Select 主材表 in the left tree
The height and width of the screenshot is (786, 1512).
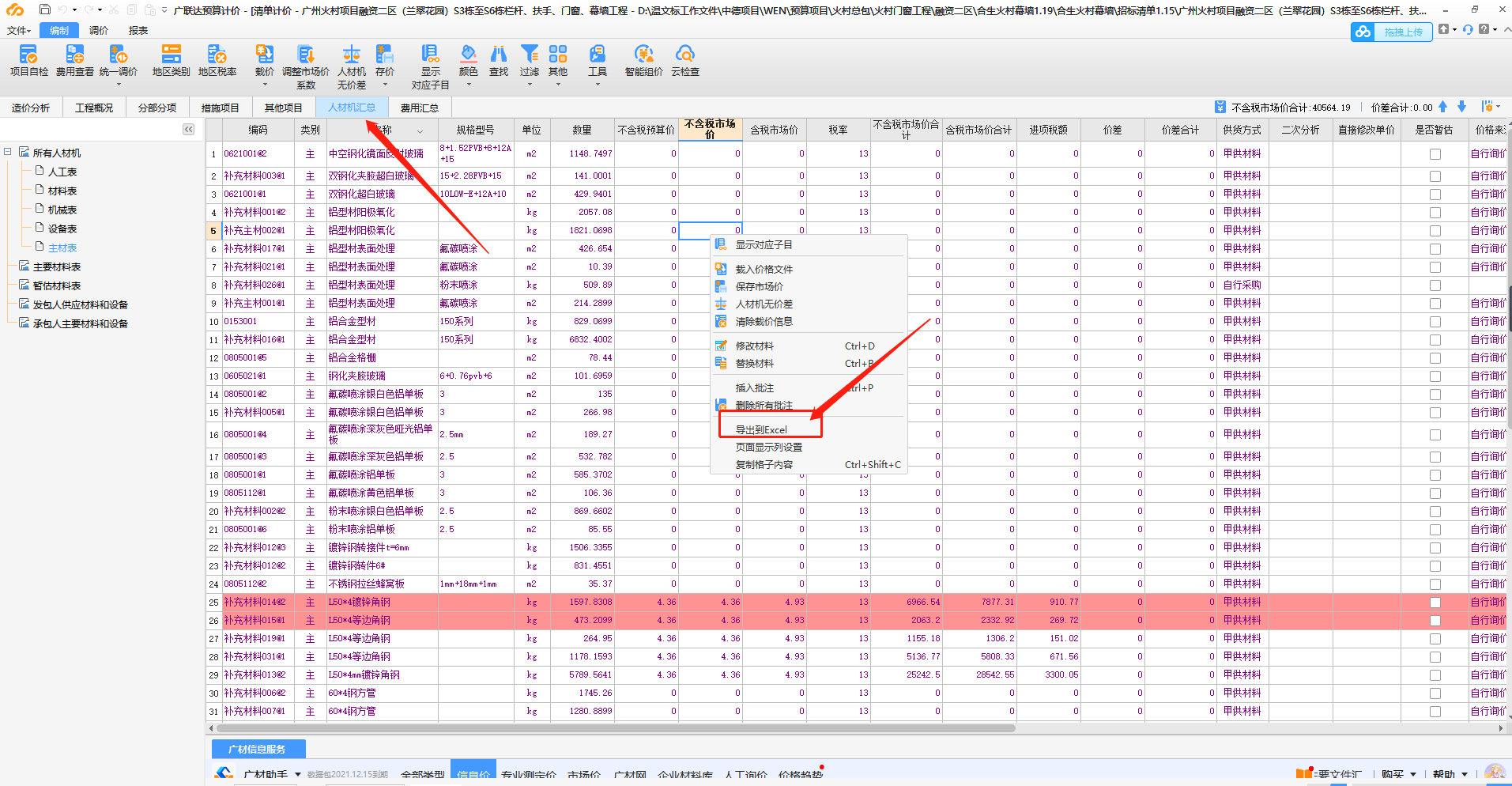click(62, 248)
